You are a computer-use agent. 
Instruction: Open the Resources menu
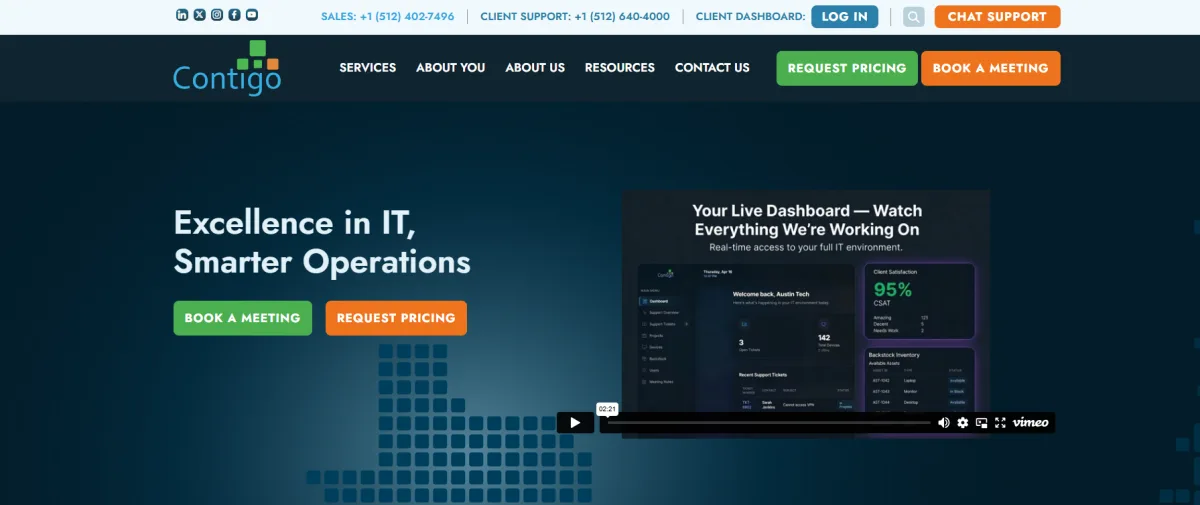(620, 68)
